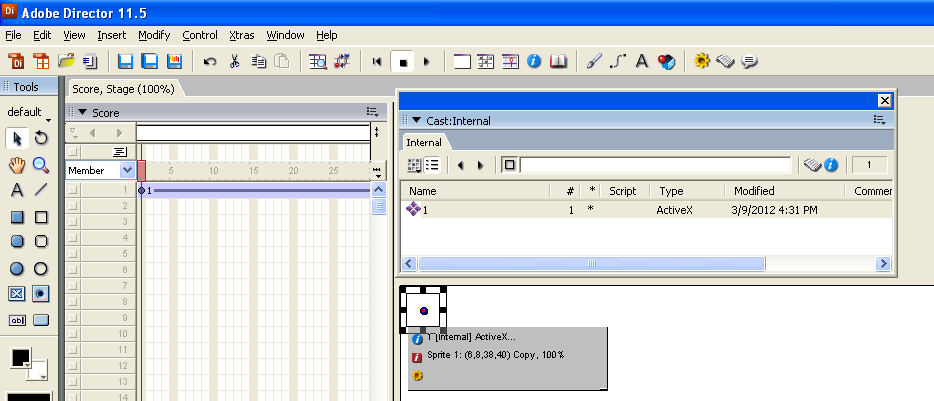Open Shockwave 3D window icon
The width and height of the screenshot is (934, 401).
[667, 61]
